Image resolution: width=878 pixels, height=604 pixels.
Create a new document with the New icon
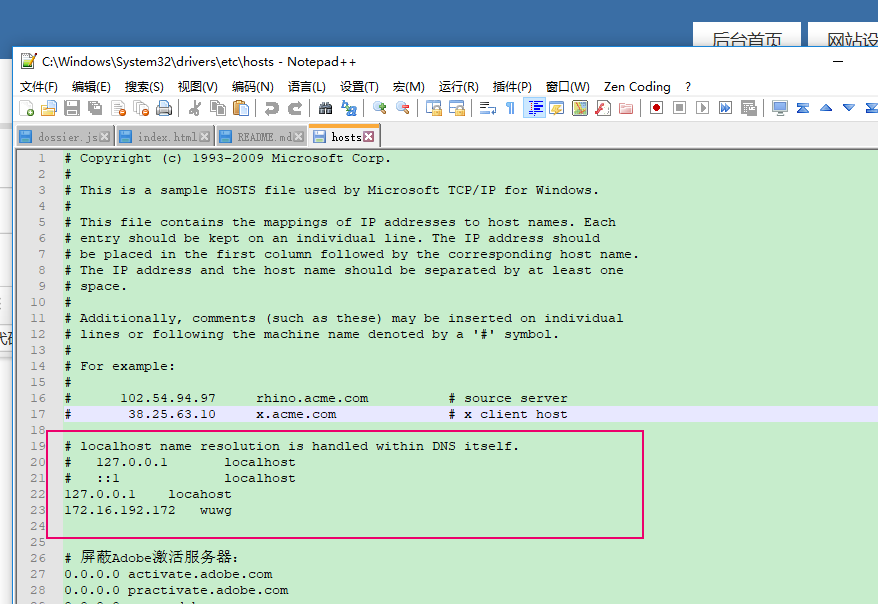point(26,108)
